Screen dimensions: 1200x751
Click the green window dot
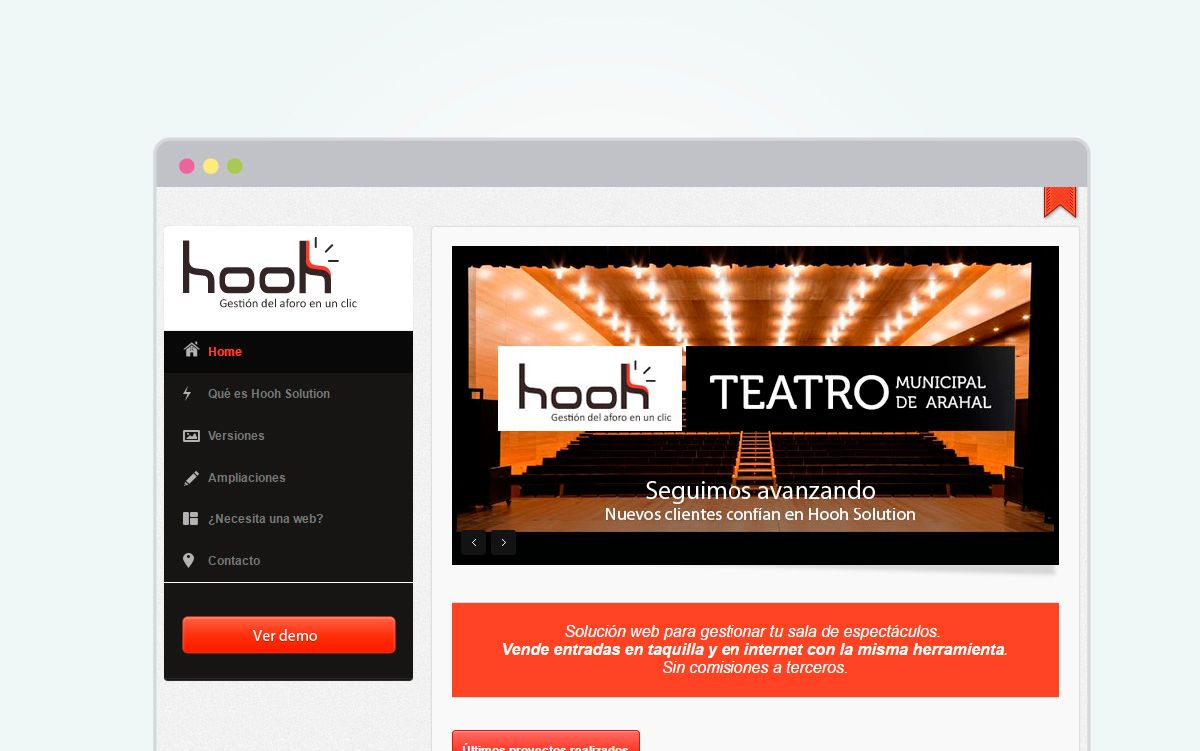pyautogui.click(x=235, y=166)
